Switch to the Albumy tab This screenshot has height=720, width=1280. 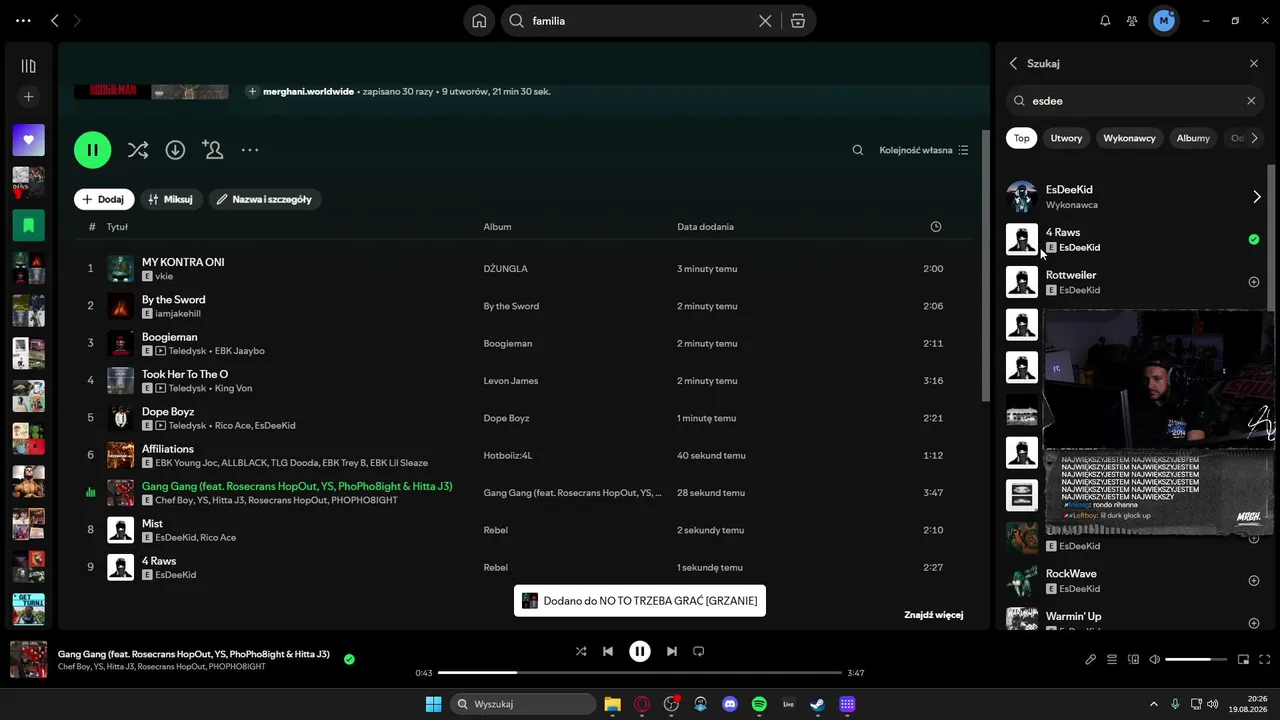coord(1193,138)
